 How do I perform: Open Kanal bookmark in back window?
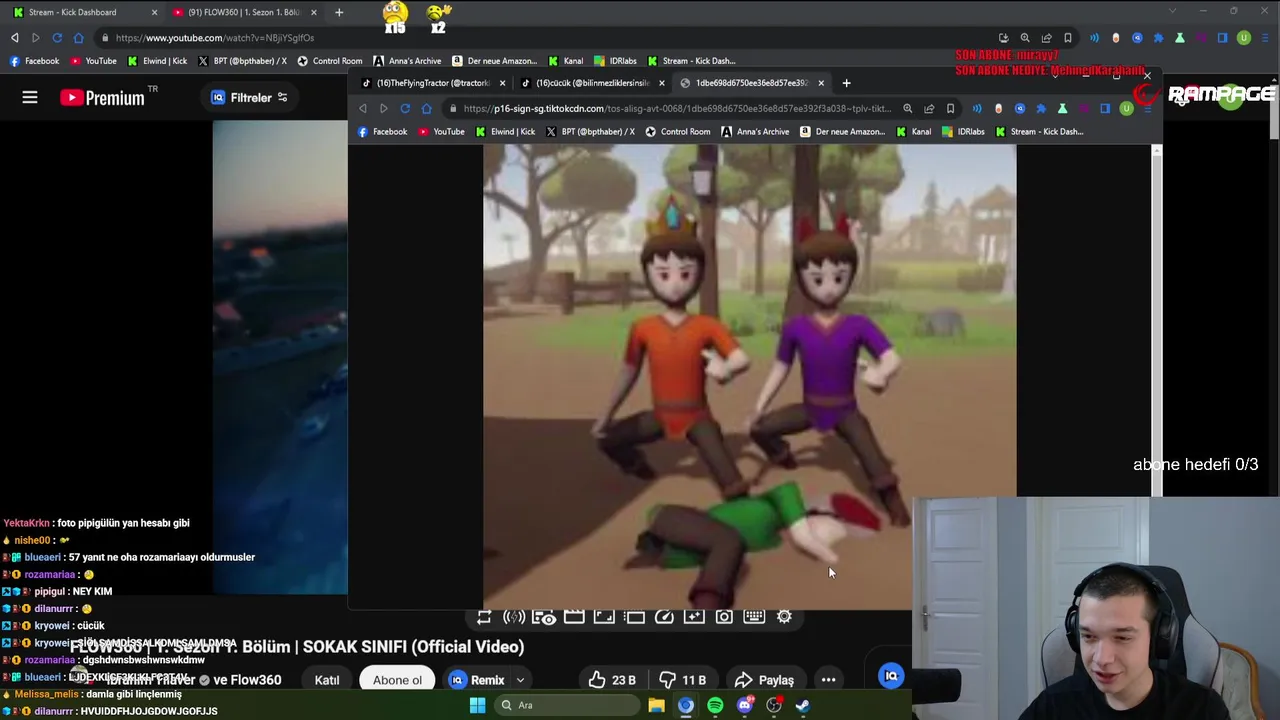[x=565, y=61]
